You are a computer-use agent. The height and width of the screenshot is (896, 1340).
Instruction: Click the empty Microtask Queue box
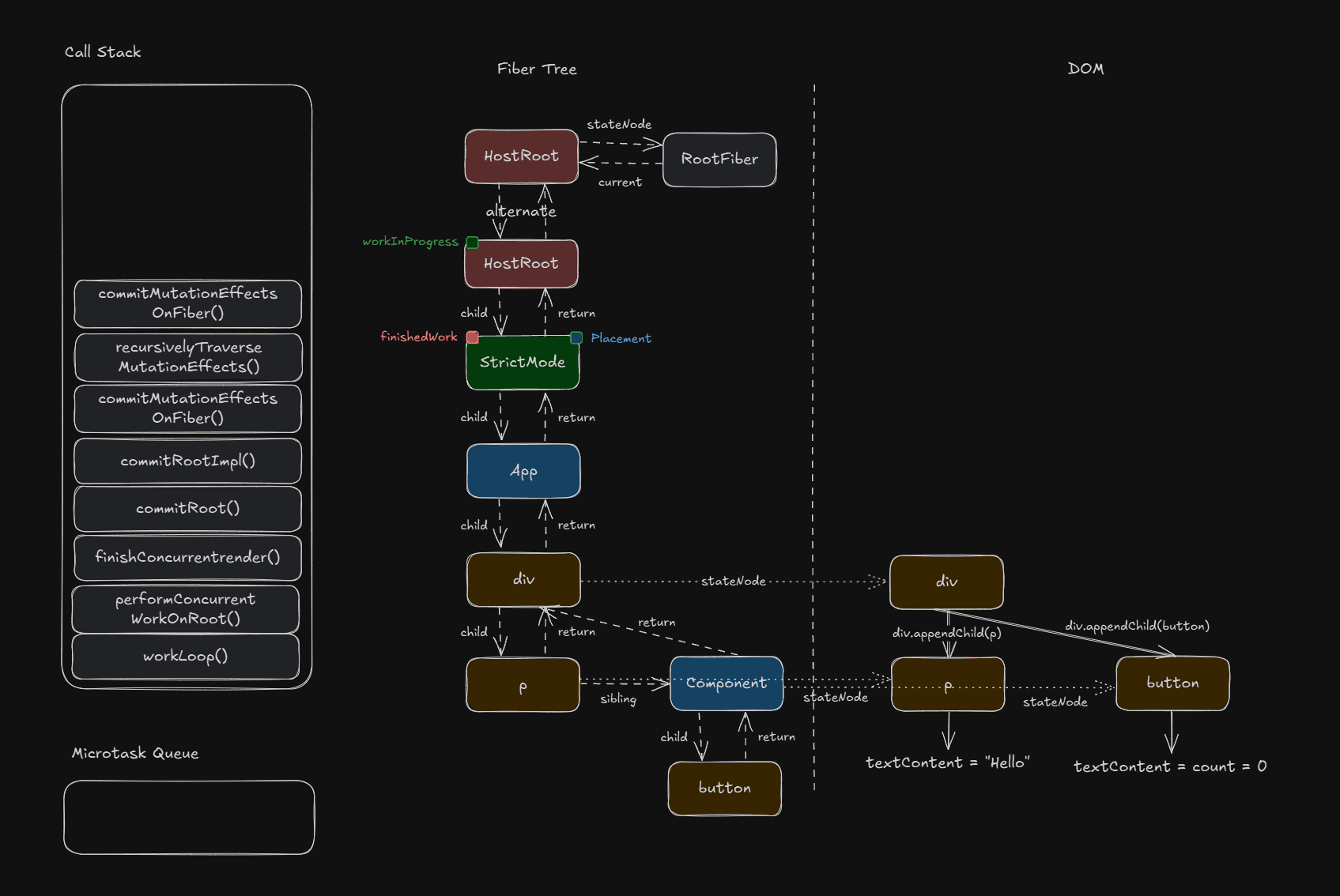point(189,817)
